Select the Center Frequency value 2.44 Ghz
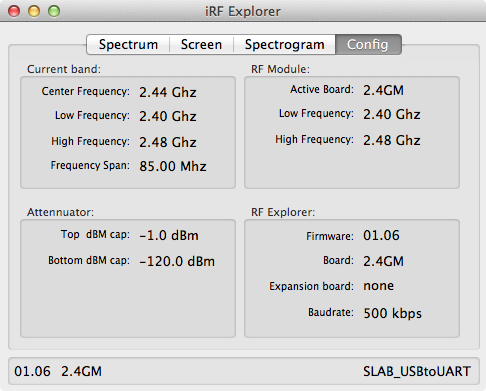 point(168,92)
